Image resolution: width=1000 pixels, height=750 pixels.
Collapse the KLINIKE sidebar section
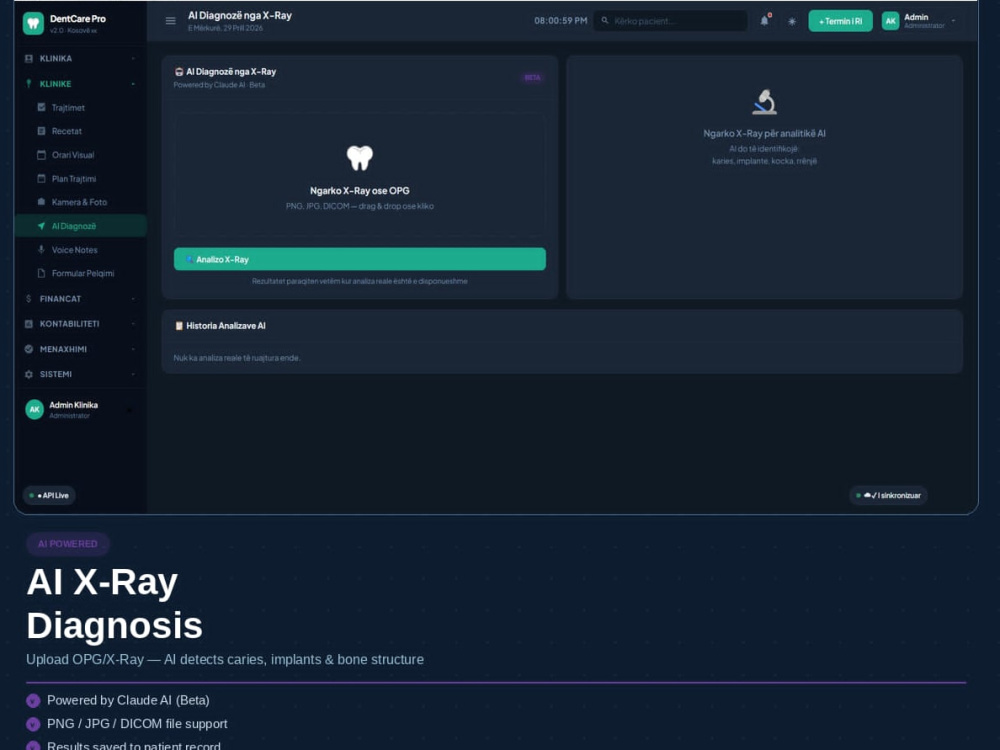80,84
